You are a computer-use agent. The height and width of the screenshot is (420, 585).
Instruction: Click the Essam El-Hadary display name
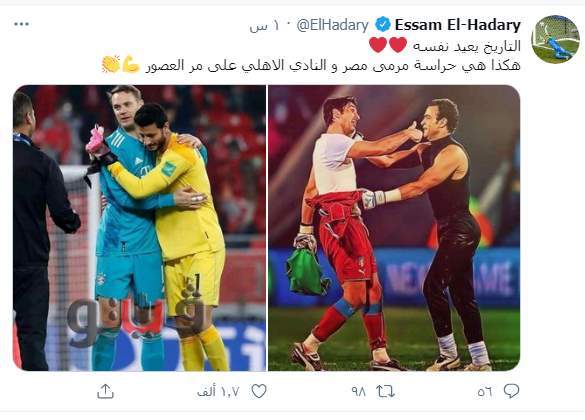point(458,25)
